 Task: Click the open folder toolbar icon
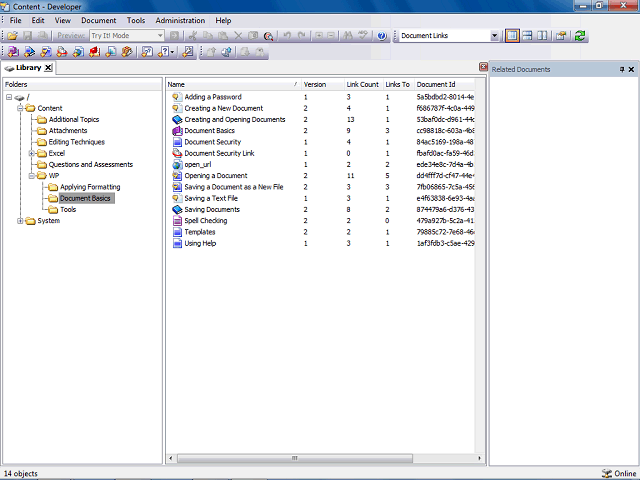click(12, 36)
